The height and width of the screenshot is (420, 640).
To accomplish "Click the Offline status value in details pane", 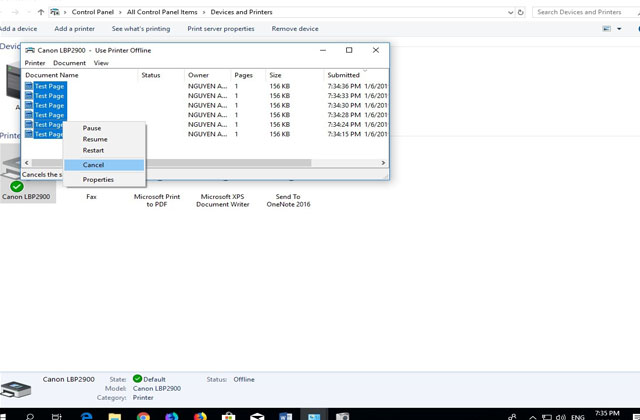I will [x=244, y=379].
